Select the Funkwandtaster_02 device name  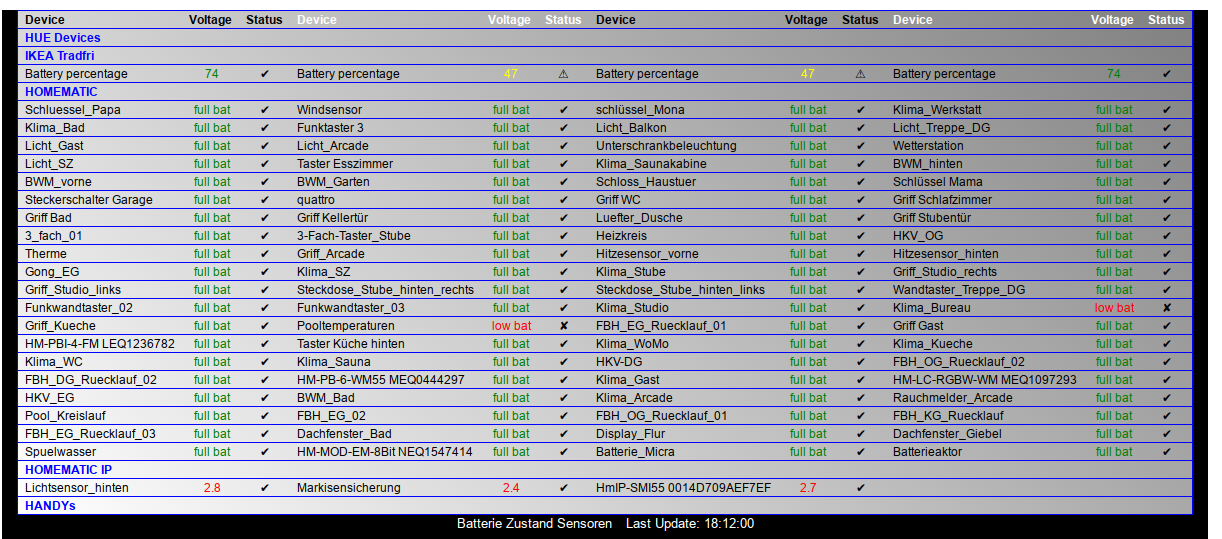79,308
